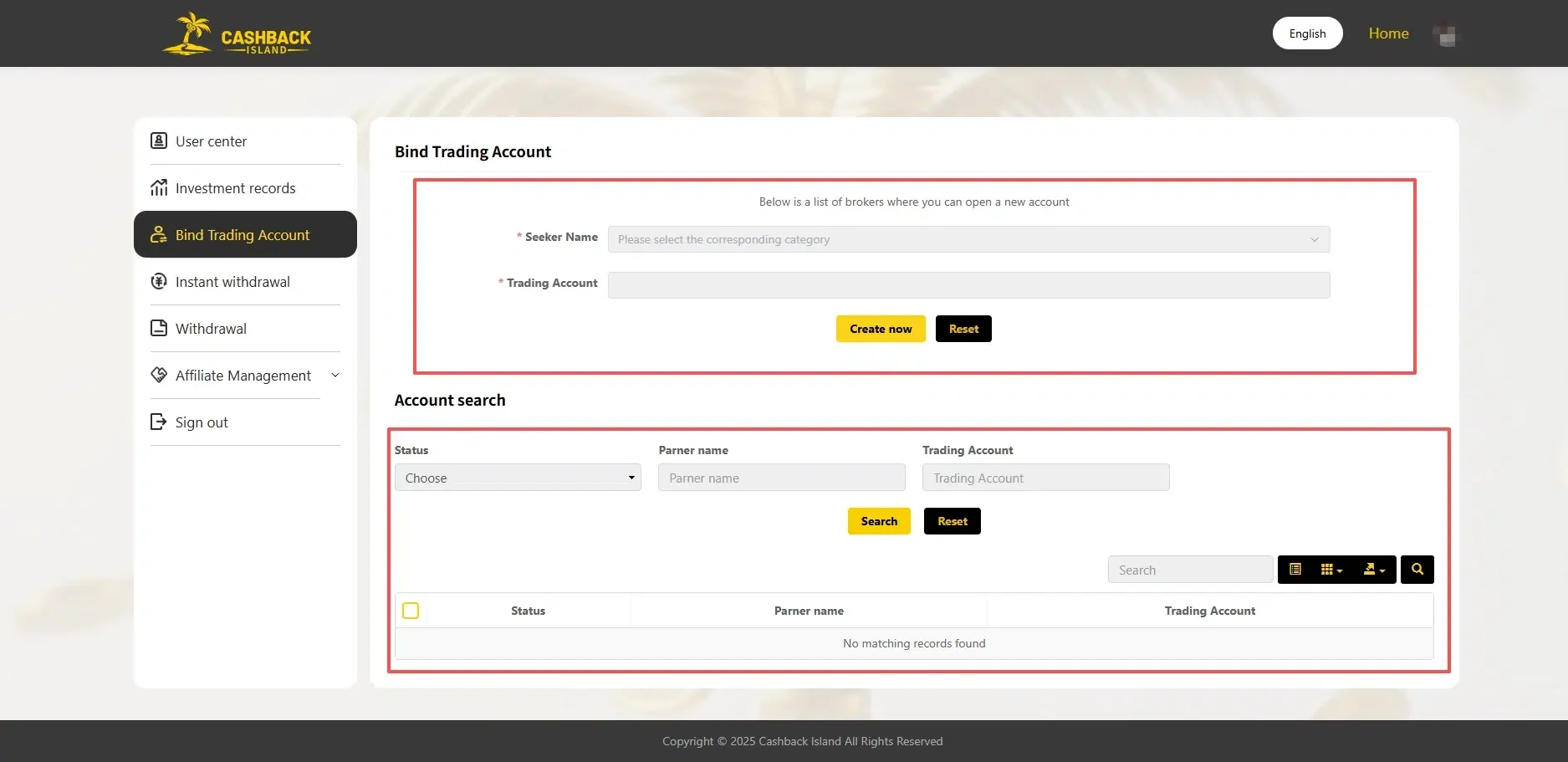Open Withdrawal via its document icon
Screen dimensions: 1568x762
[x=159, y=328]
